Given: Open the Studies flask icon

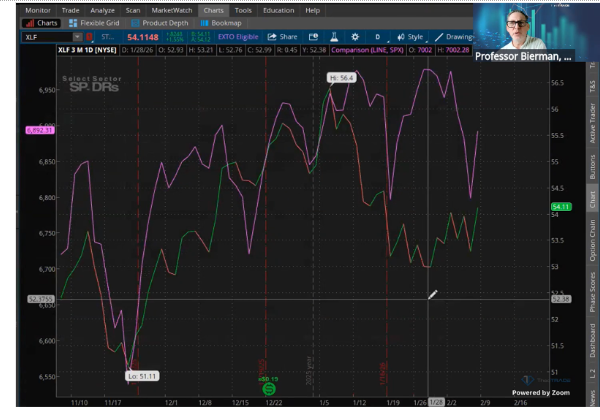Looking at the screenshot, I should [x=334, y=37].
